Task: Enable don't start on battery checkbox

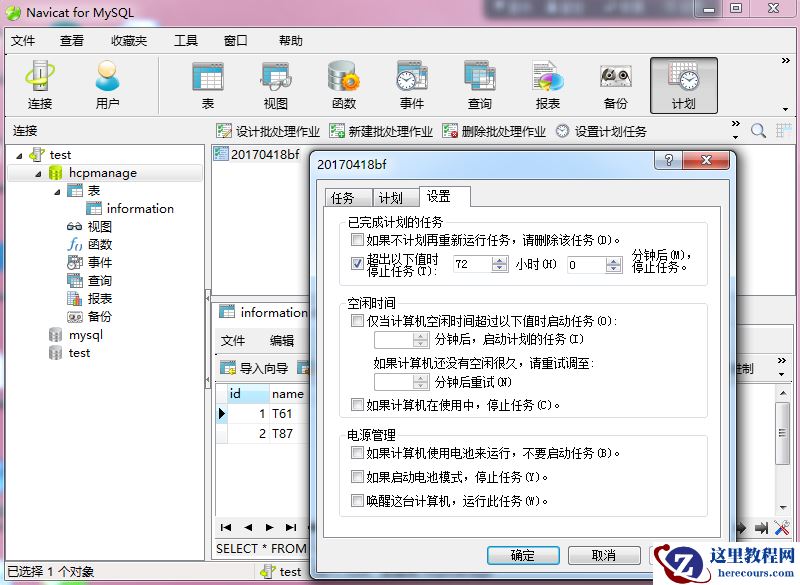Action: point(357,453)
